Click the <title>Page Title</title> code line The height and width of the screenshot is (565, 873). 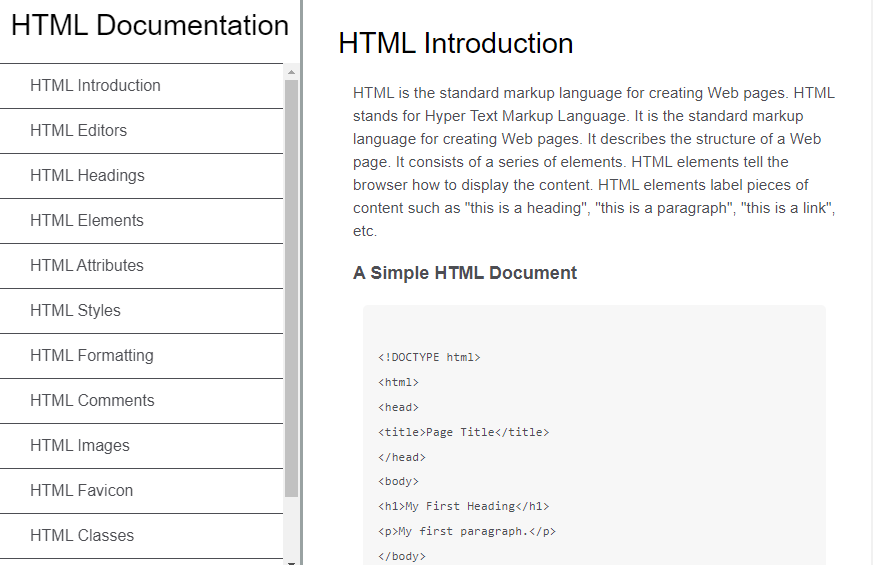pos(464,433)
